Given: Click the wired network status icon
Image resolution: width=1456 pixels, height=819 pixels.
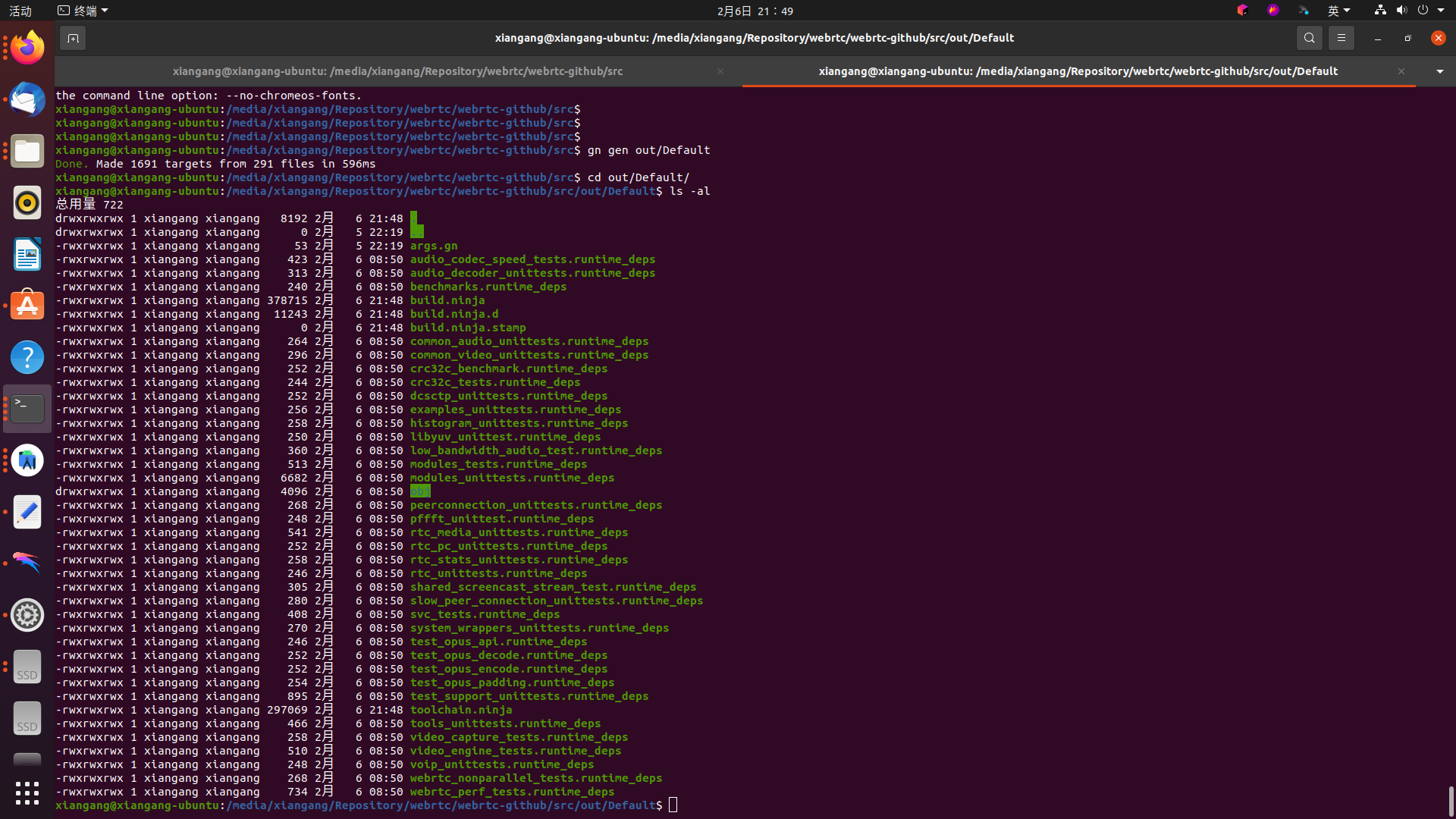Looking at the screenshot, I should click(x=1380, y=11).
